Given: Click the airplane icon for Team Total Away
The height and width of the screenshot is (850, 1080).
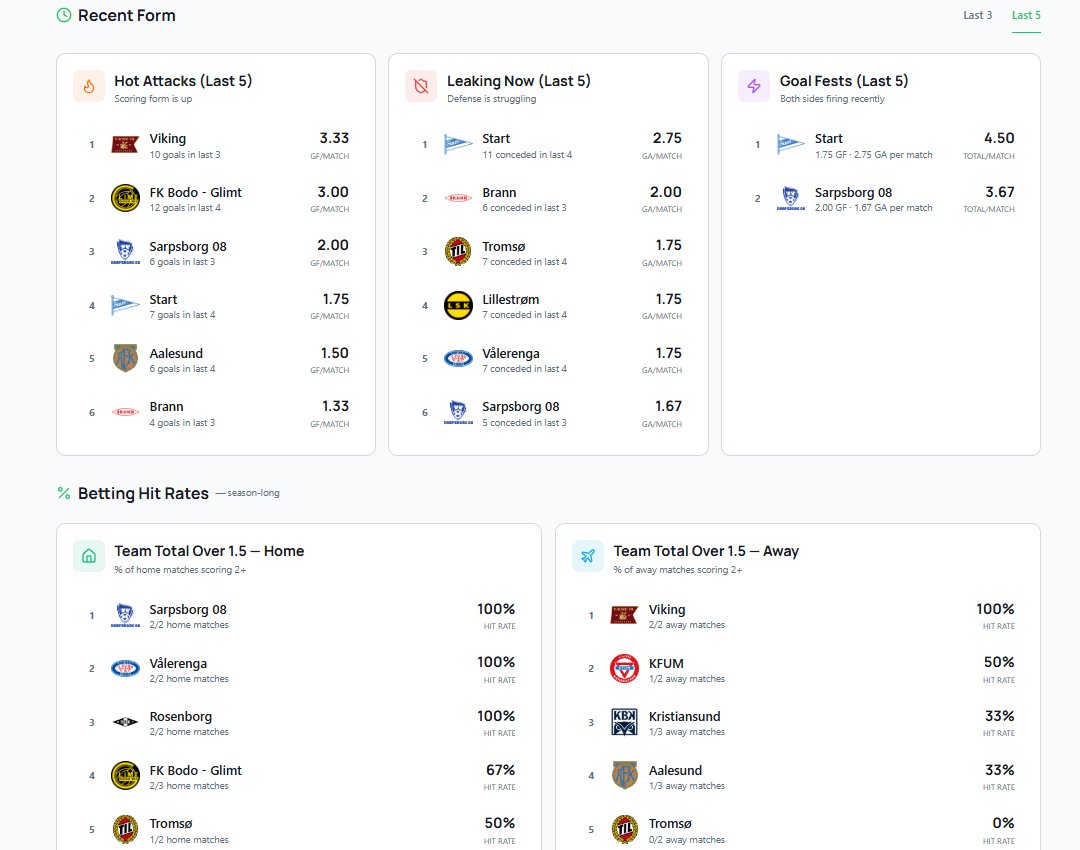Looking at the screenshot, I should pyautogui.click(x=588, y=557).
